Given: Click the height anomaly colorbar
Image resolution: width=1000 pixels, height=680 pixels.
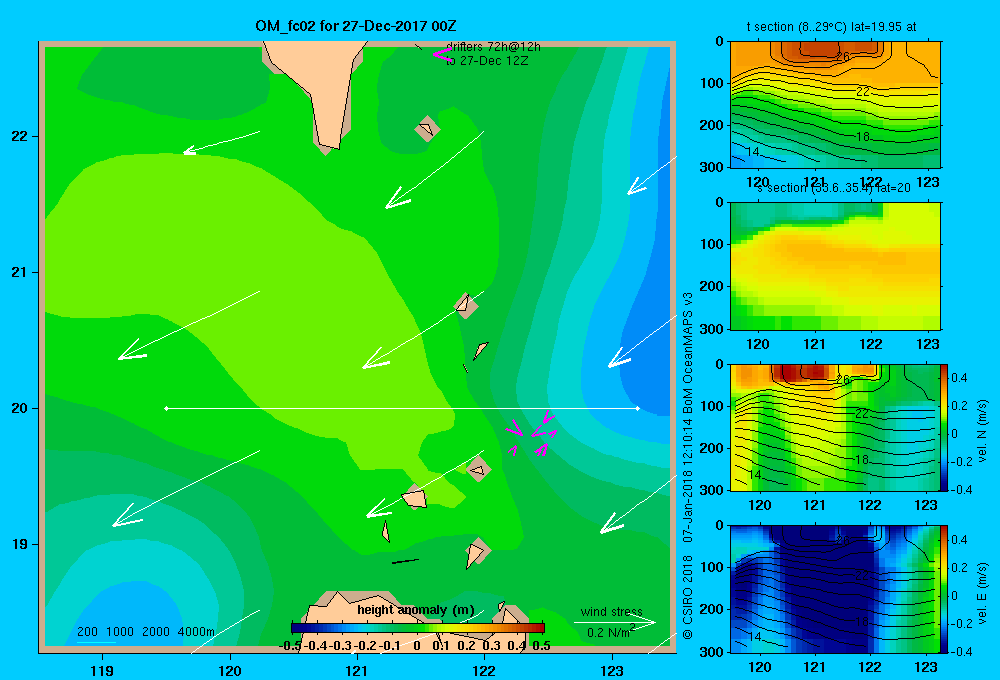Looking at the screenshot, I should [417, 628].
